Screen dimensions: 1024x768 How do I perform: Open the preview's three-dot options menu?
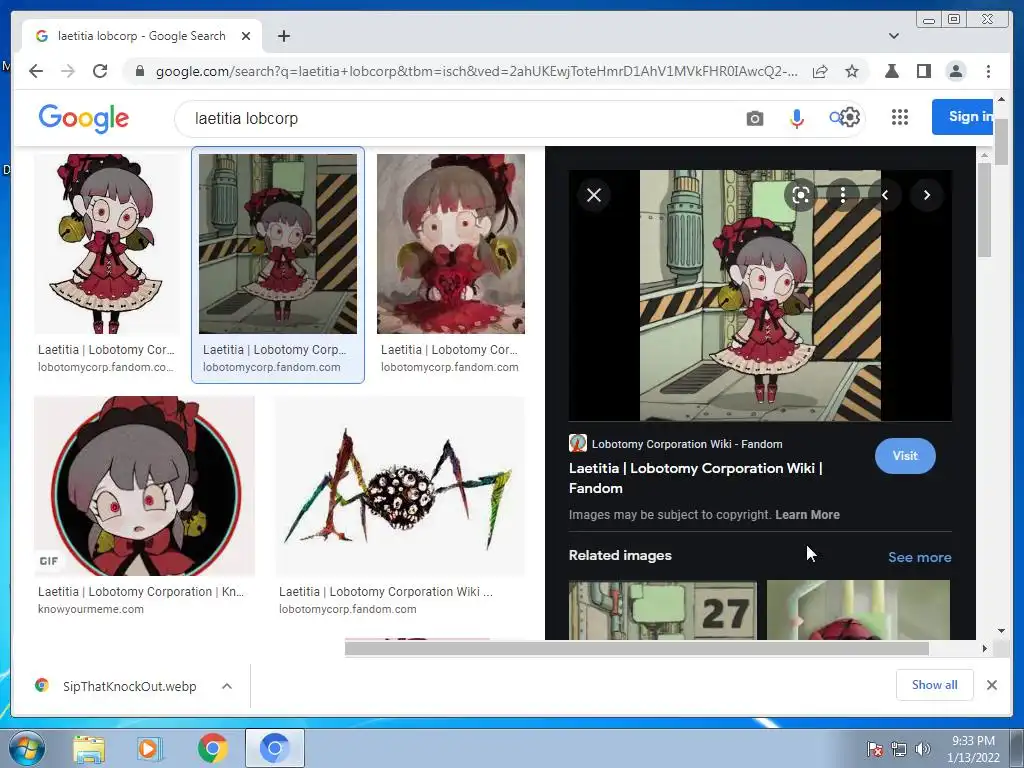coord(842,195)
